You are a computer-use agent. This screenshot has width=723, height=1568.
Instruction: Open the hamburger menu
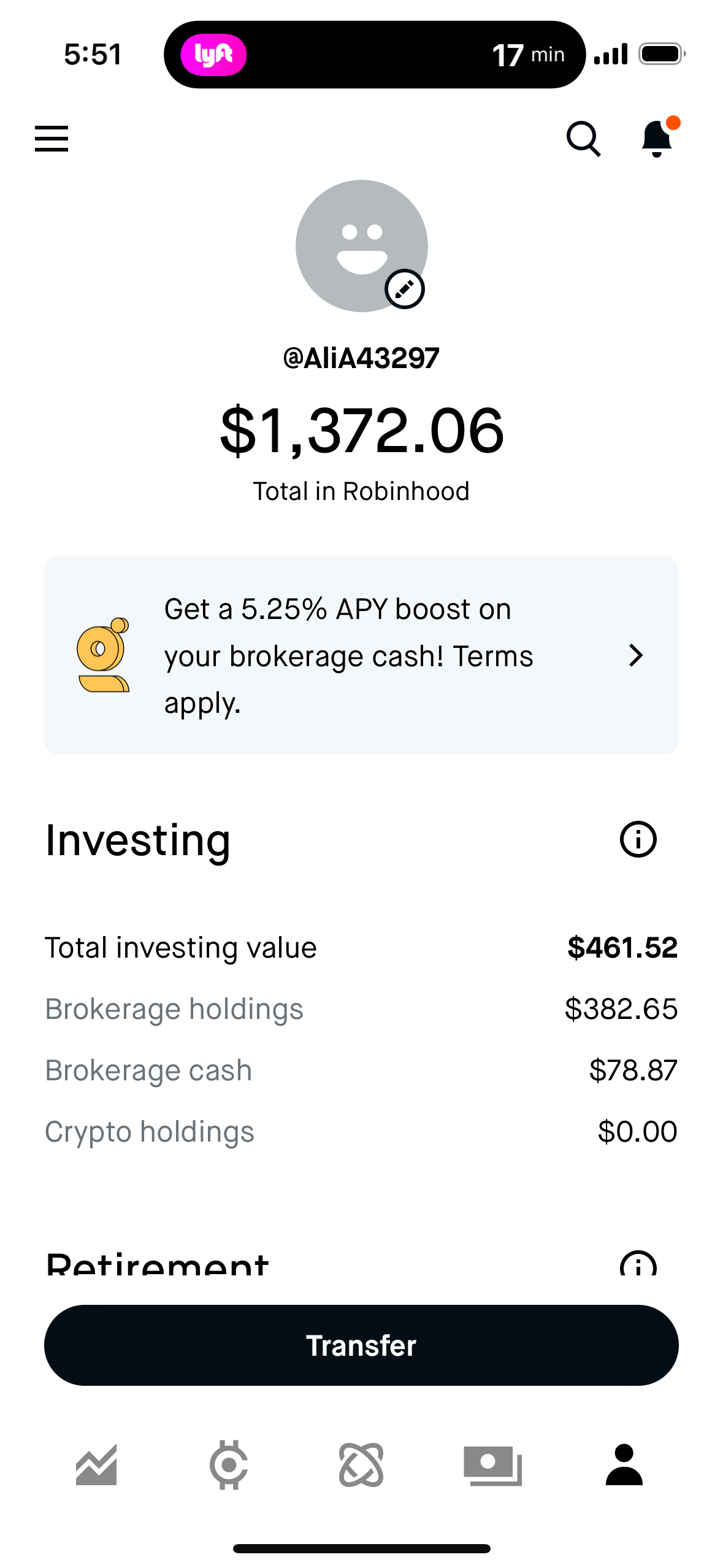pos(51,139)
